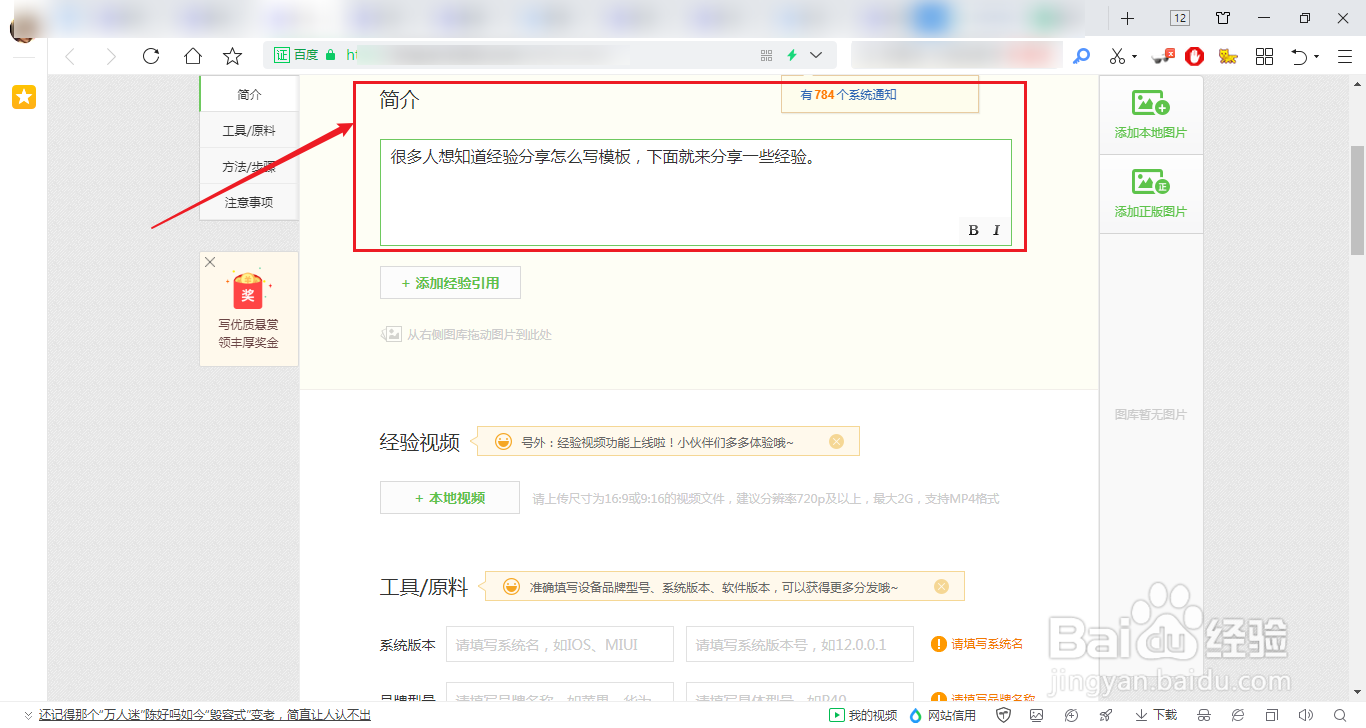This screenshot has width=1366, height=728.
Task: Expand the undo history dropdown arrow
Action: click(1317, 56)
